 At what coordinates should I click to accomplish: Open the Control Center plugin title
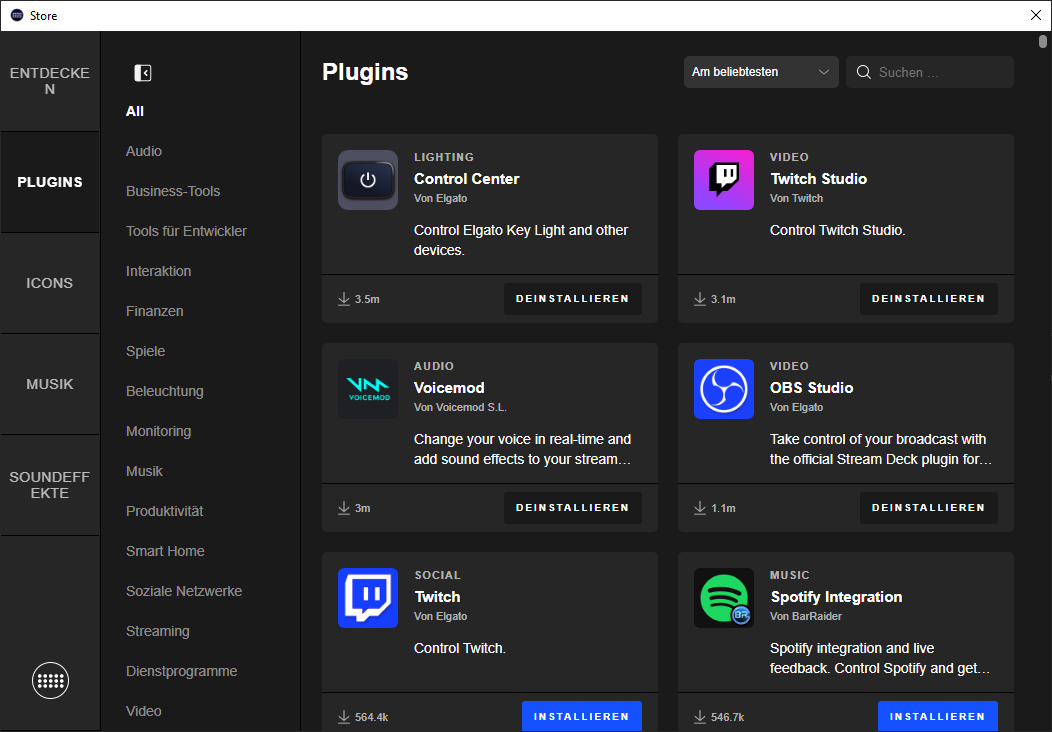click(x=466, y=178)
